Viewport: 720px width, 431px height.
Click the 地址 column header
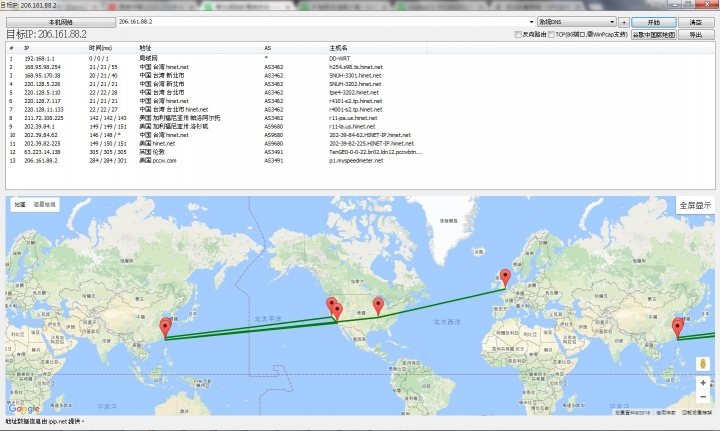tap(199, 48)
